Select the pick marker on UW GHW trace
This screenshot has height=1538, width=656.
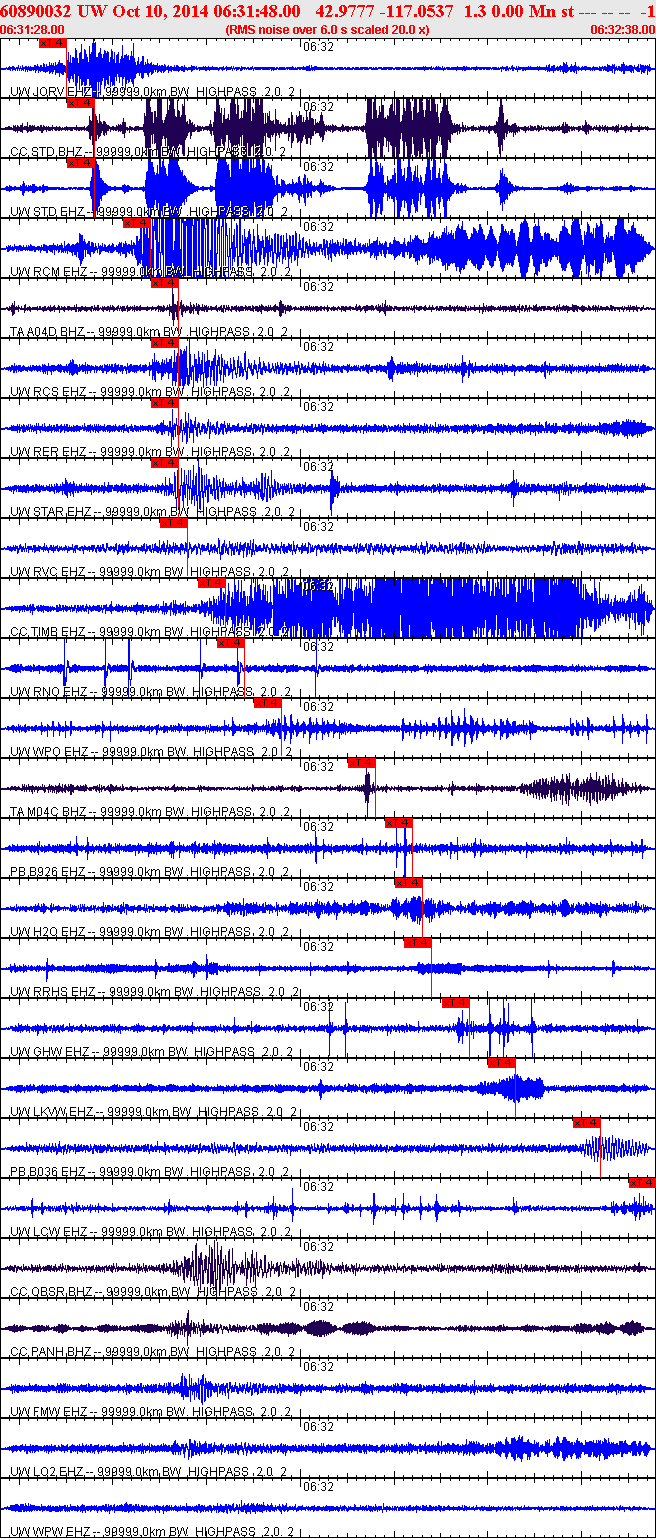[455, 1003]
